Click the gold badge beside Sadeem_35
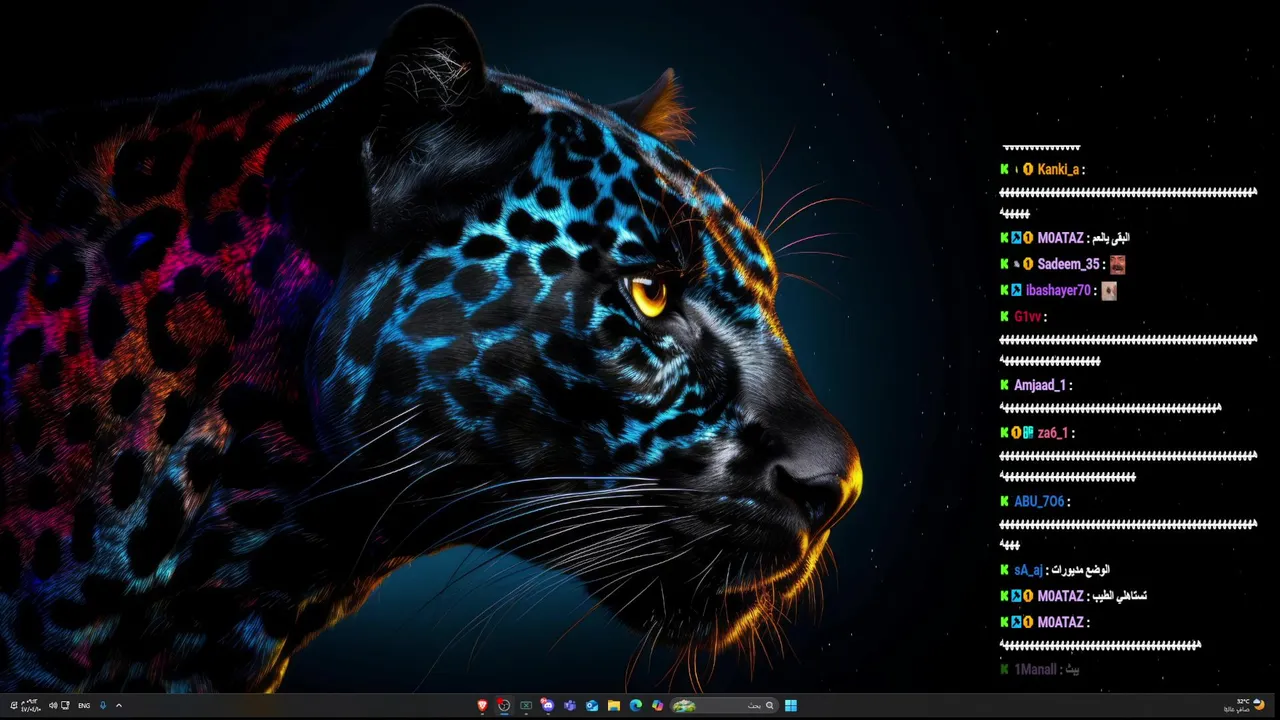Screen dimensions: 1280x720 click(x=1028, y=264)
